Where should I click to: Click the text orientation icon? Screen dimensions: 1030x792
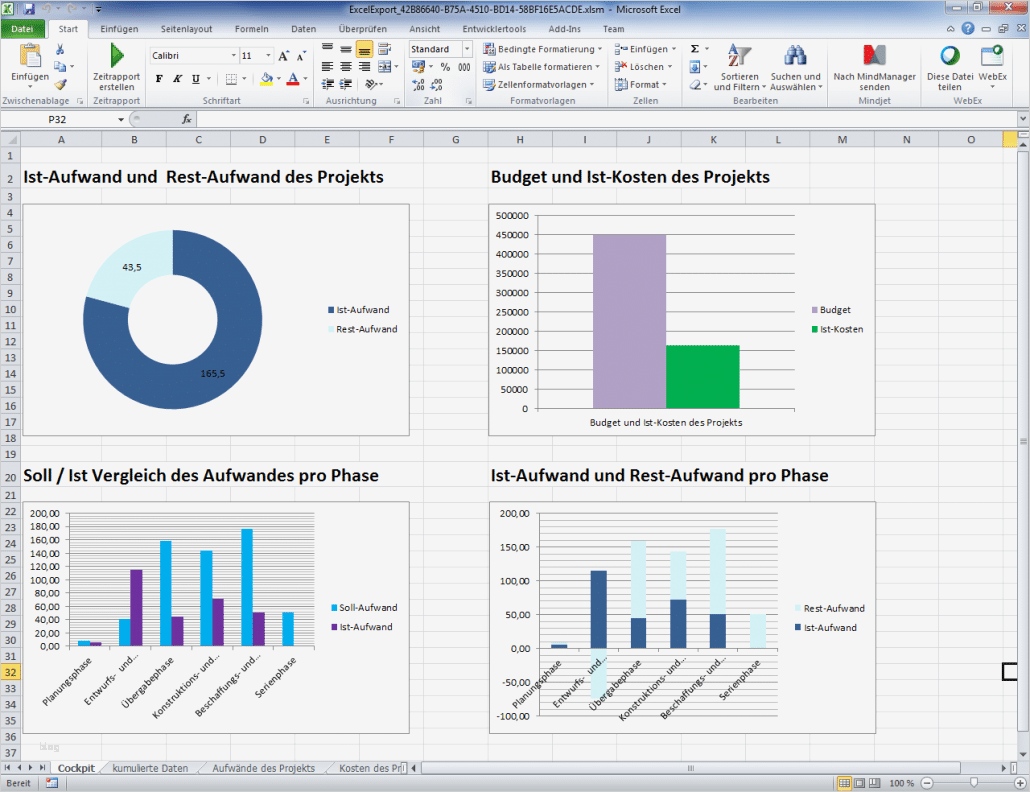tap(371, 84)
